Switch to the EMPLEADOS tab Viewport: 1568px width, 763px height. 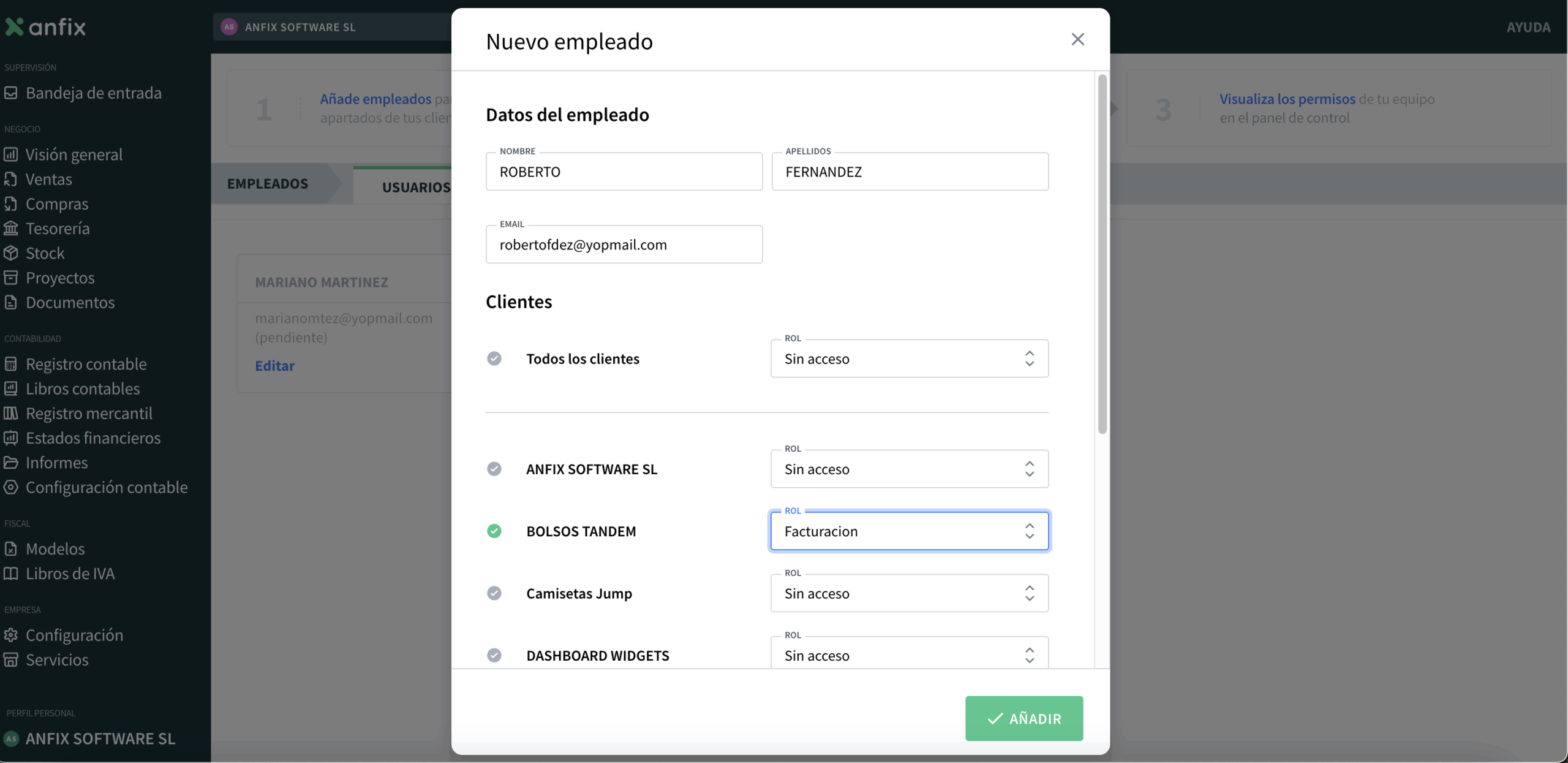click(x=268, y=184)
